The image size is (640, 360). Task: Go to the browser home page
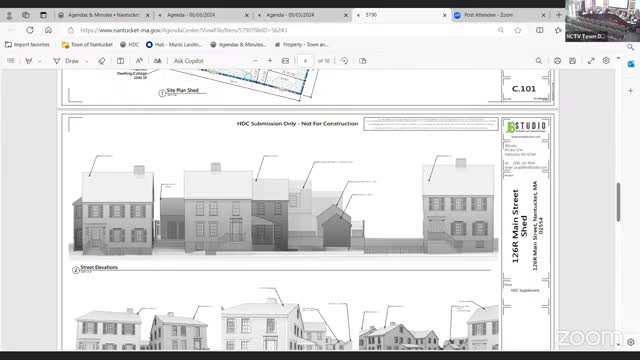(48, 30)
